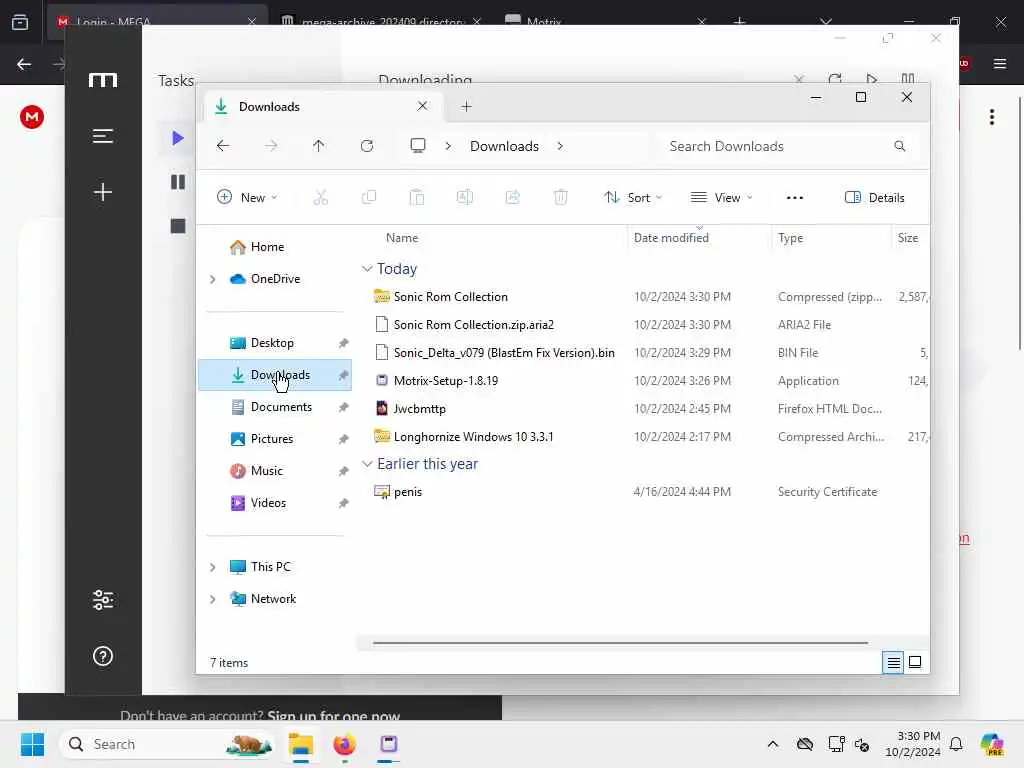
Task: Collapse the Earlier this year group
Action: (x=367, y=464)
